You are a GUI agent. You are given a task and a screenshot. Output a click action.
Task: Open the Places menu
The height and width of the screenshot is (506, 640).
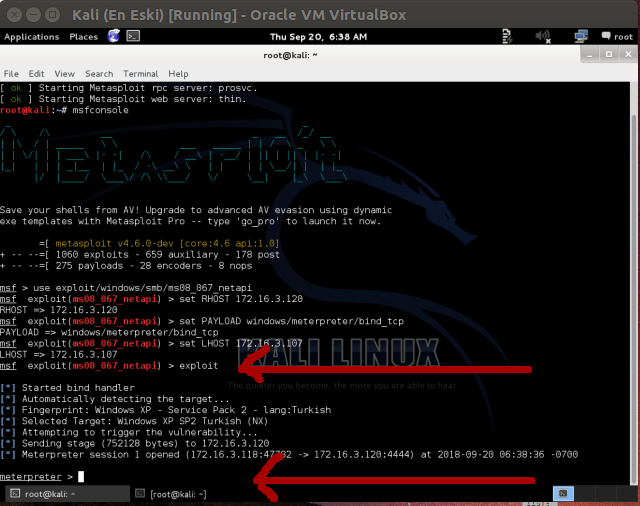[x=84, y=37]
